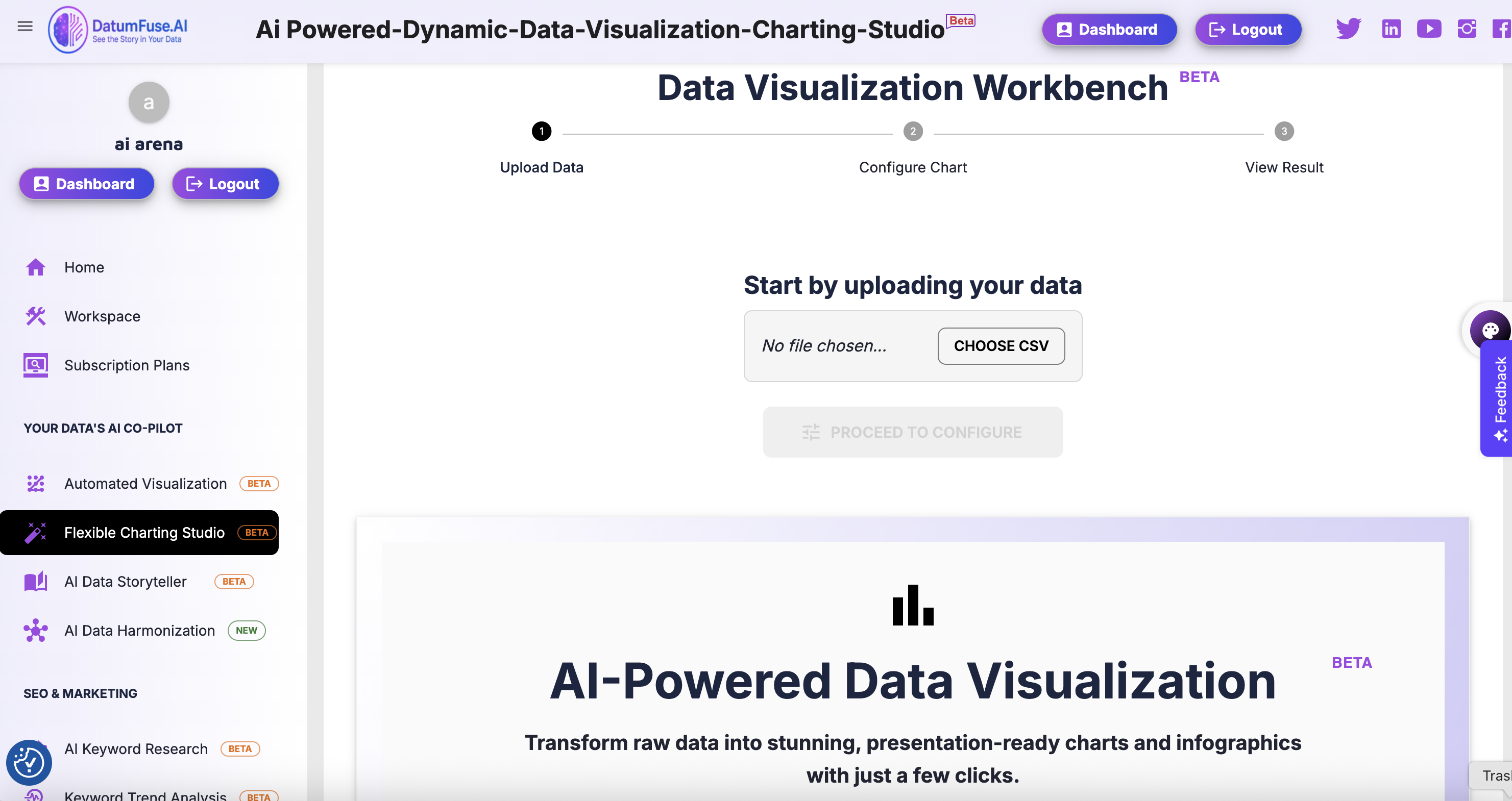Screen dimensions: 1512x801
Task: Open the Facebook social icon
Action: (1502, 29)
